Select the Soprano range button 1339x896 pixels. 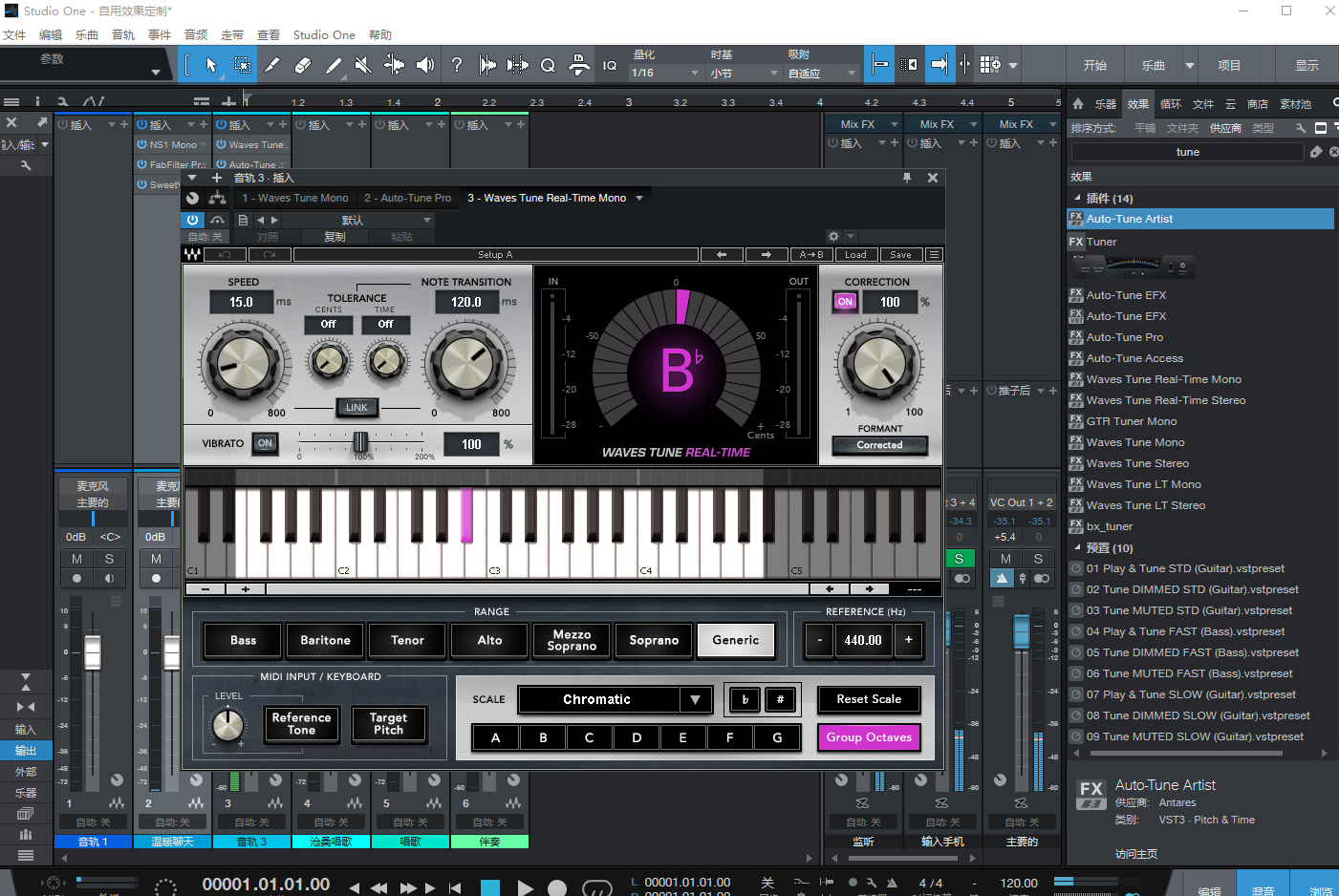(654, 640)
